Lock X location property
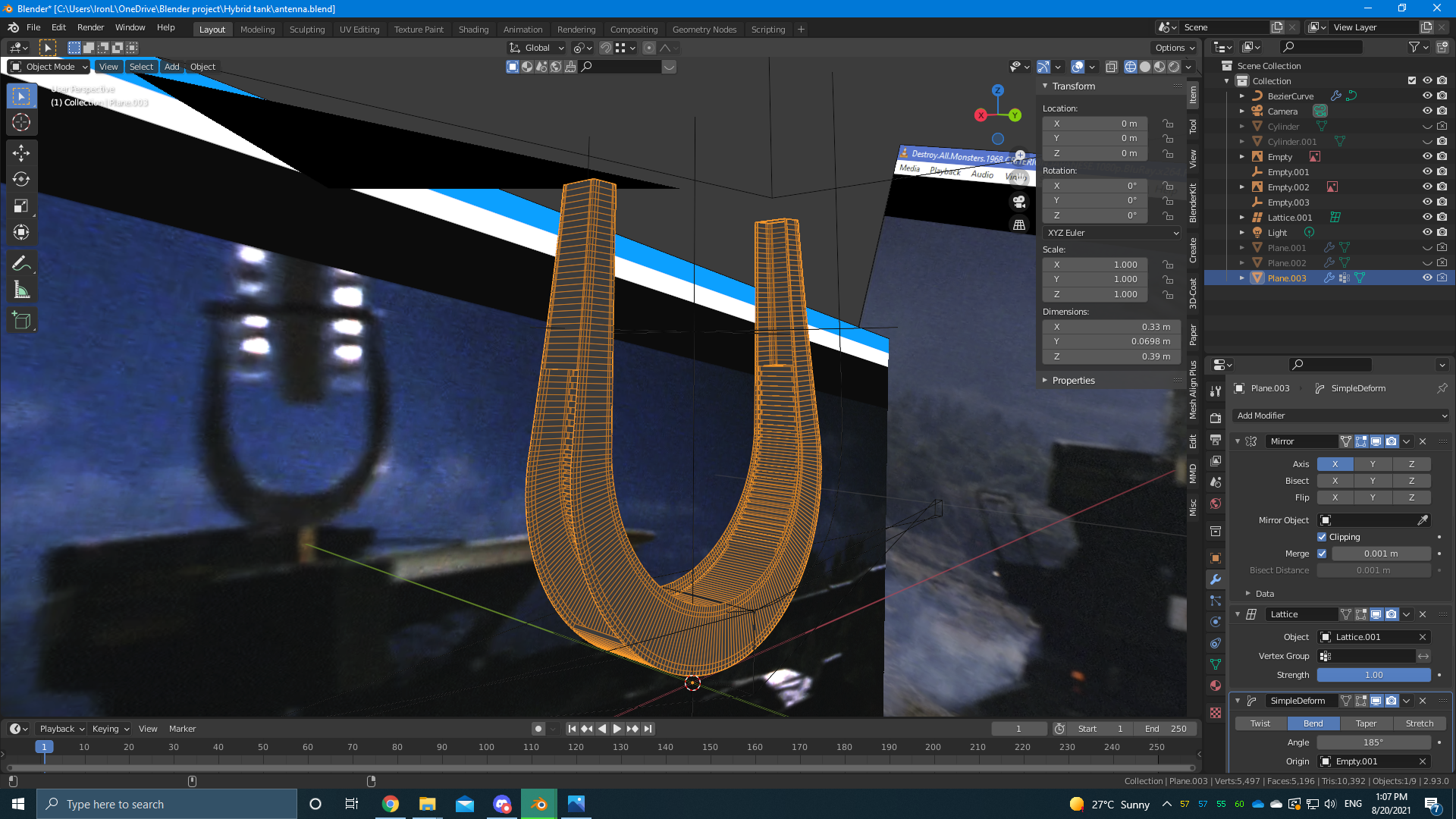The width and height of the screenshot is (1456, 819). [x=1168, y=124]
